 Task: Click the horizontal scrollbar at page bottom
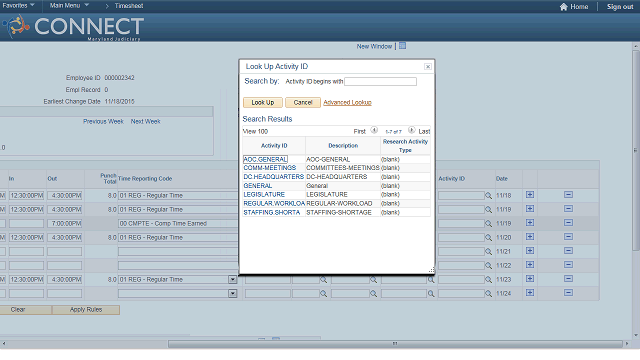[395, 344]
